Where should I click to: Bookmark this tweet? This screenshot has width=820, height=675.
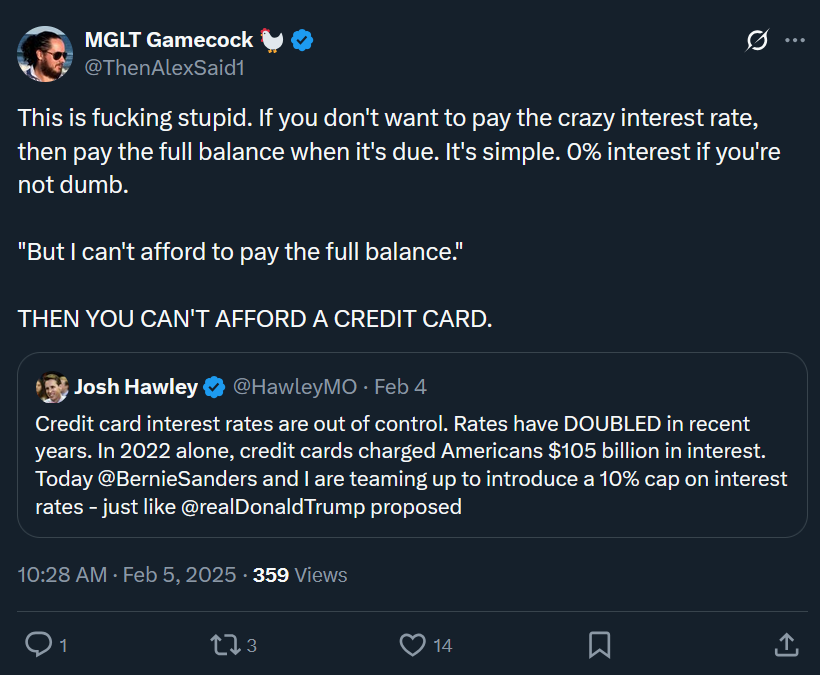pyautogui.click(x=599, y=645)
